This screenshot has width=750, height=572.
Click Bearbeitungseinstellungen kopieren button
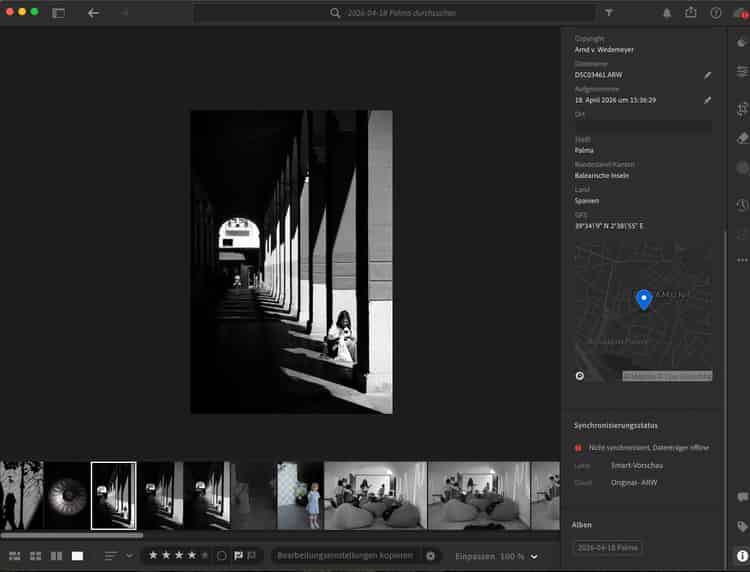click(x=345, y=555)
